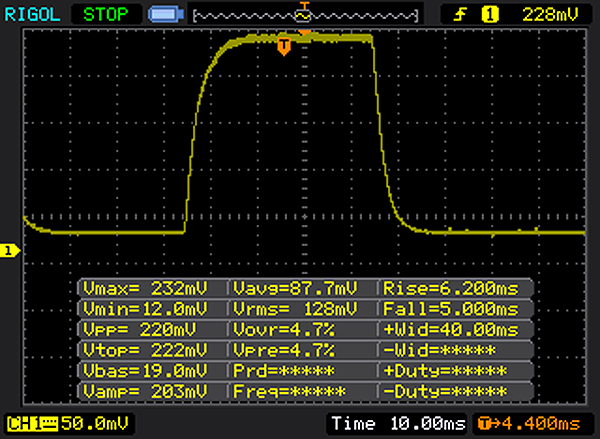The width and height of the screenshot is (600, 439).
Task: Click the CH1 coupling indicator badge
Action: [x=33, y=424]
